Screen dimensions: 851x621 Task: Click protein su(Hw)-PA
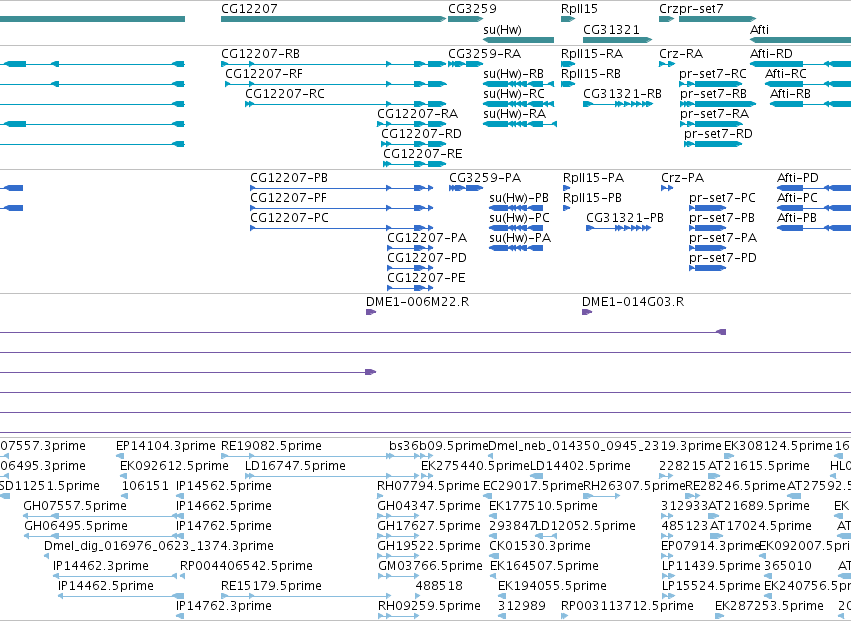coord(516,249)
